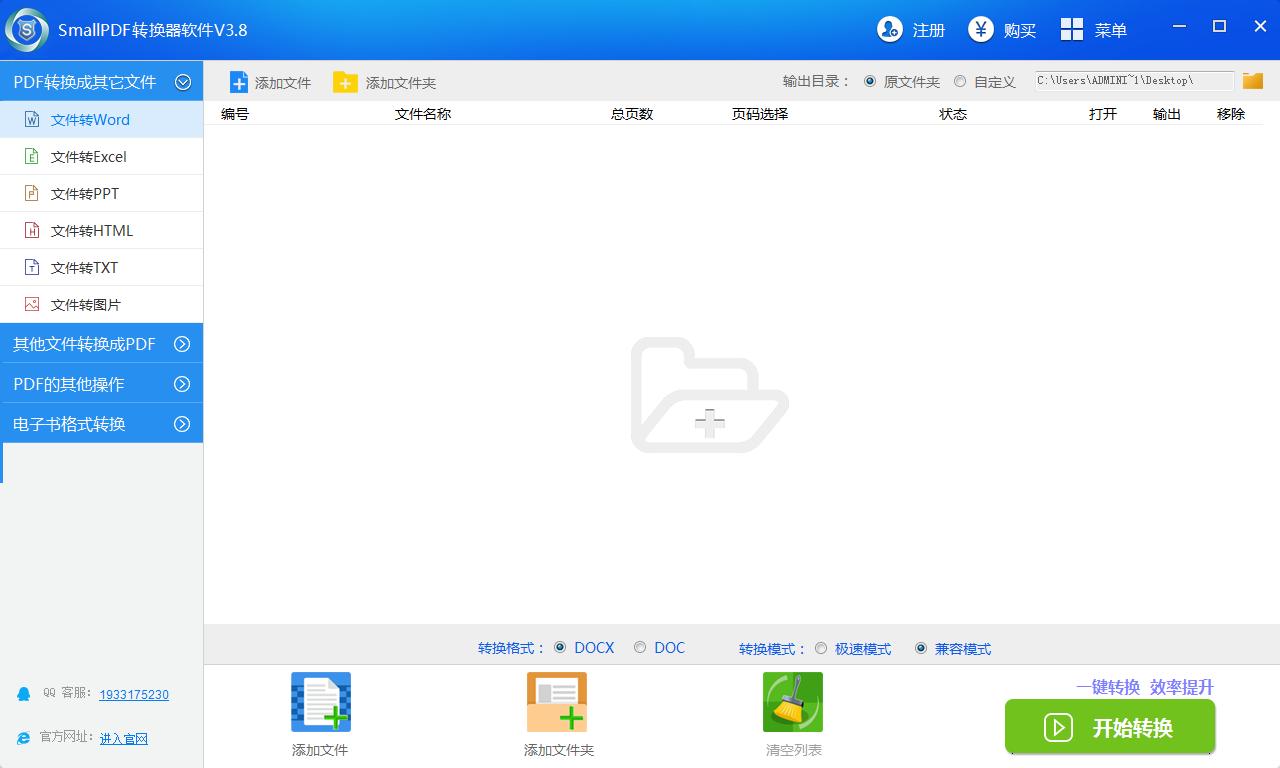This screenshot has width=1280, height=768.
Task: Click the 清空列表 broom icon
Action: [792, 702]
